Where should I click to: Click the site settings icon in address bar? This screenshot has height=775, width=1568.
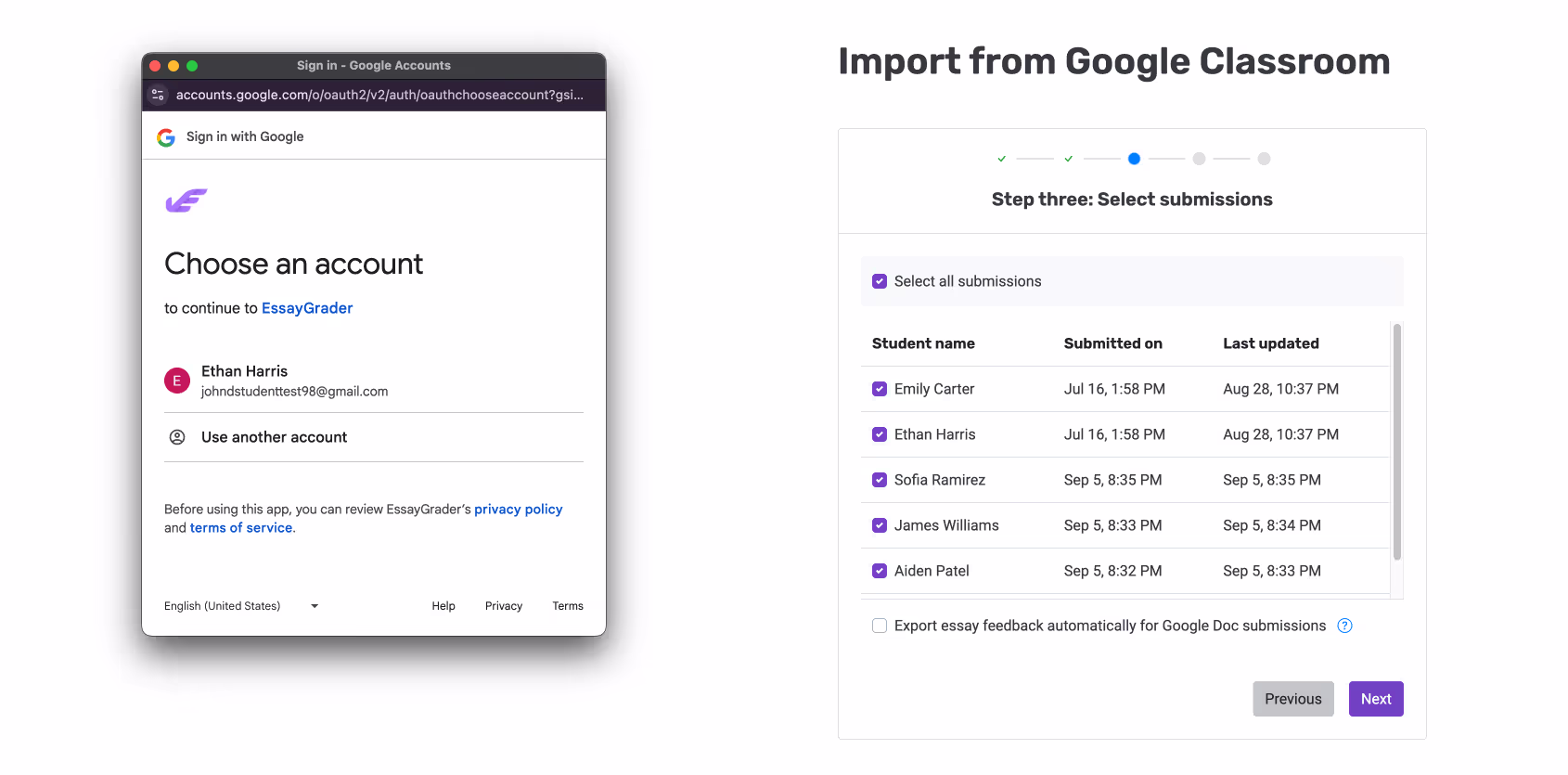click(x=158, y=95)
